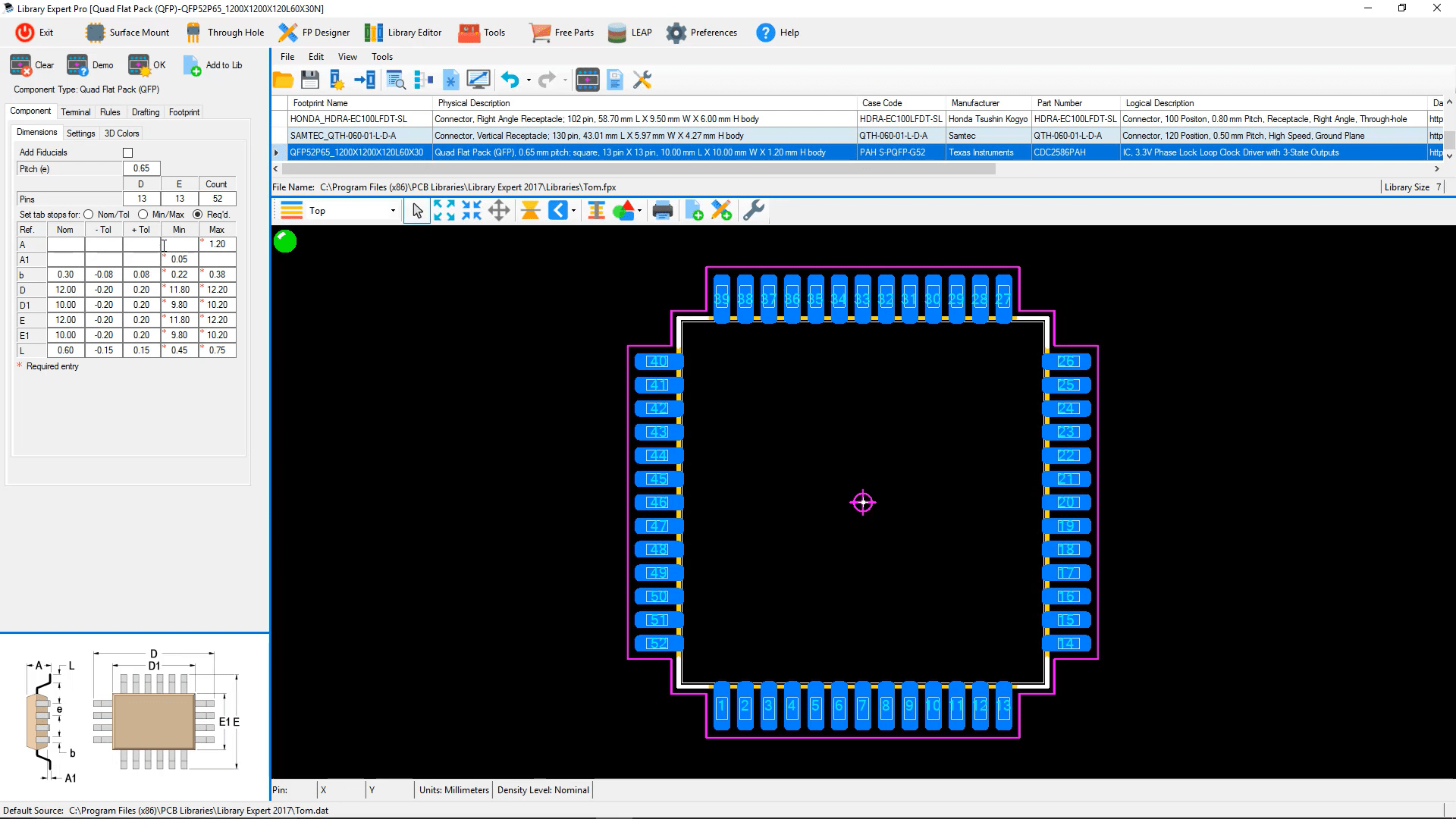Open the View menu
This screenshot has width=1456, height=819.
pos(347,57)
